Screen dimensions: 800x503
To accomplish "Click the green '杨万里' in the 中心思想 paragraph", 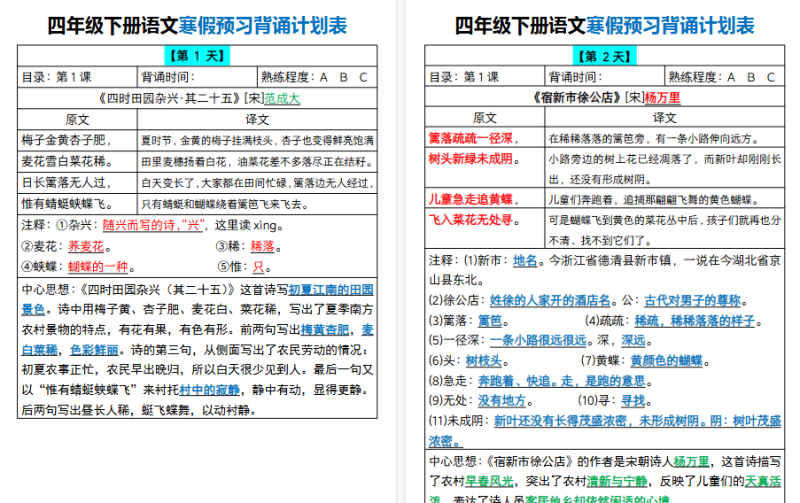I will 691,461.
